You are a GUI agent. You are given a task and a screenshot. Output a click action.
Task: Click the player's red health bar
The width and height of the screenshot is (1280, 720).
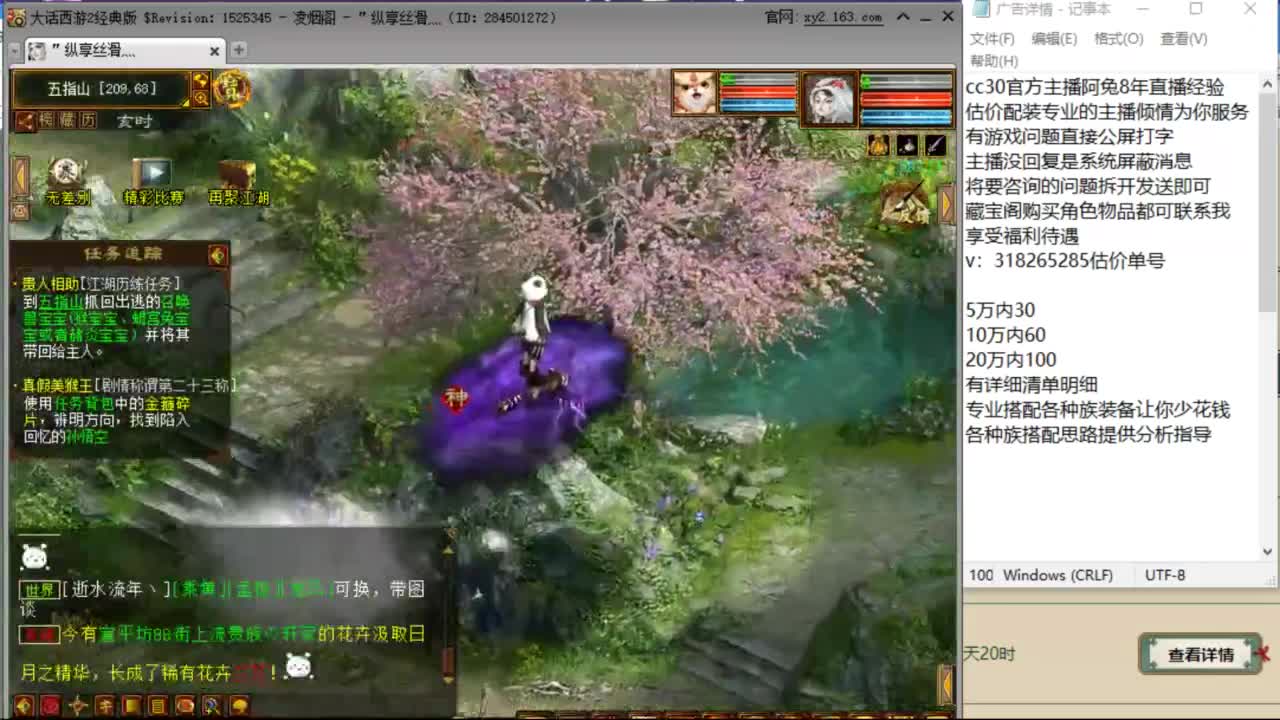tap(907, 98)
